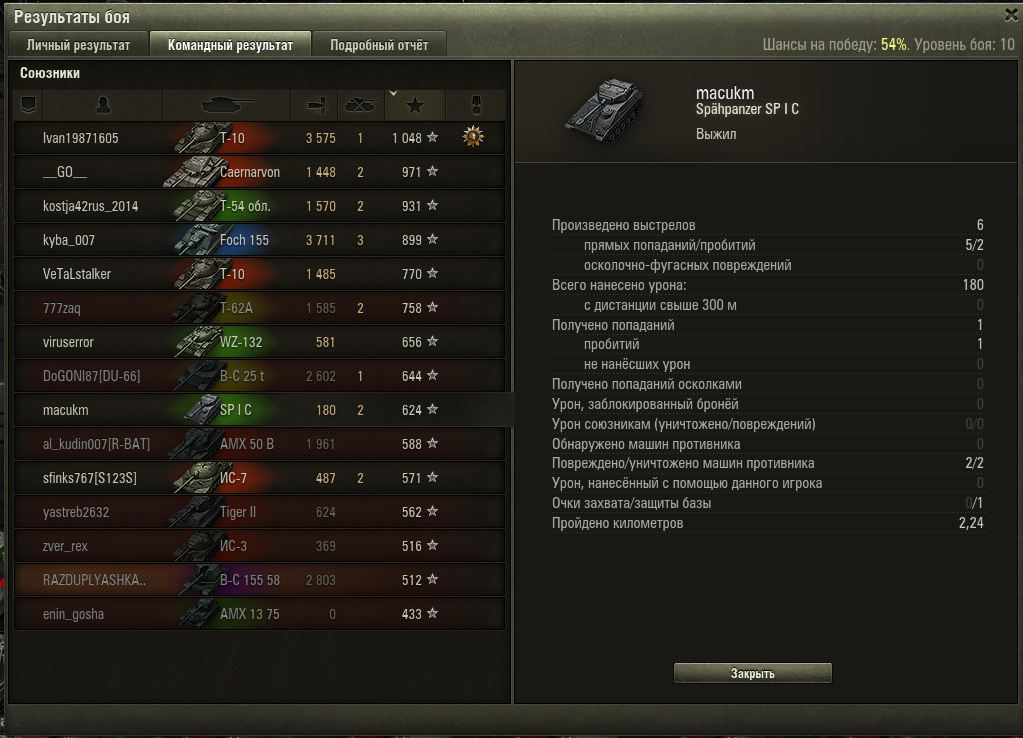The height and width of the screenshot is (738, 1023).
Task: Sort allies by player name icon
Action: 103,105
